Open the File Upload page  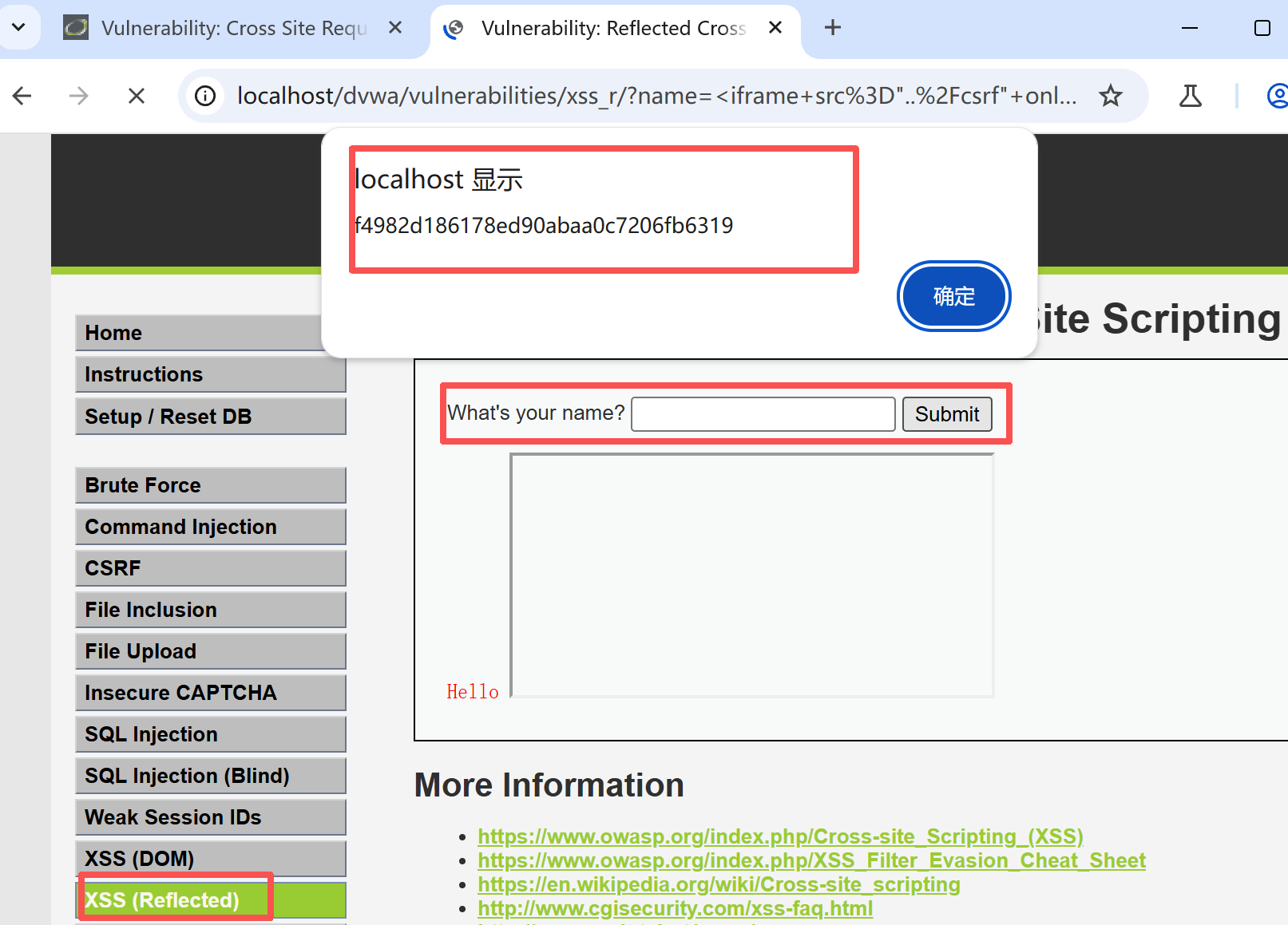[211, 651]
